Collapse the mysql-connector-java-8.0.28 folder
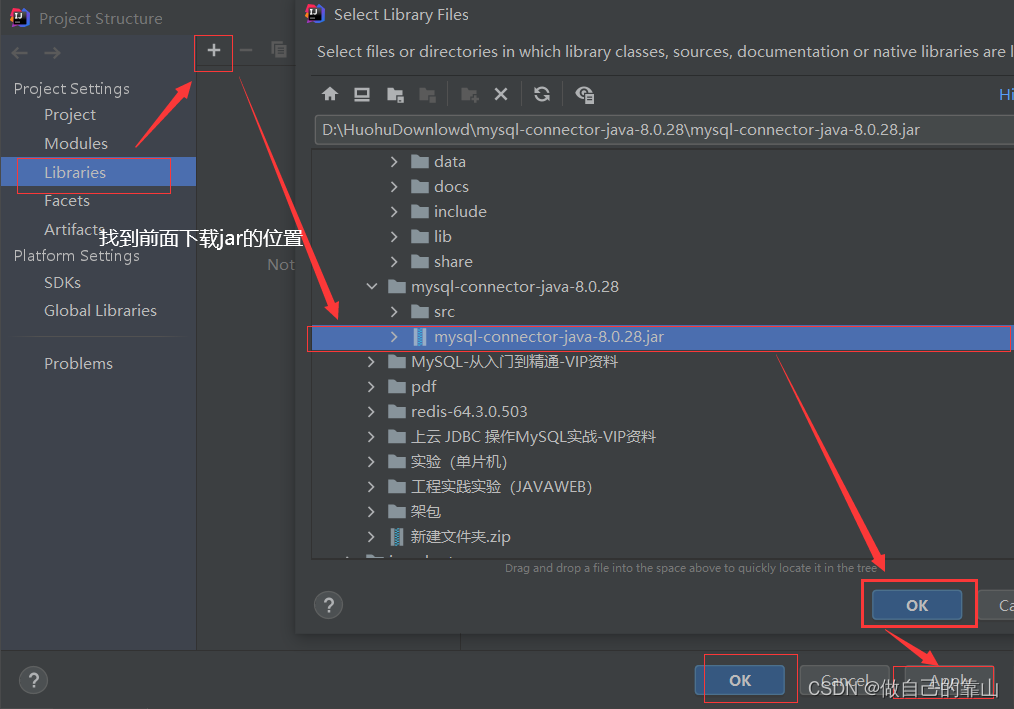 point(371,287)
